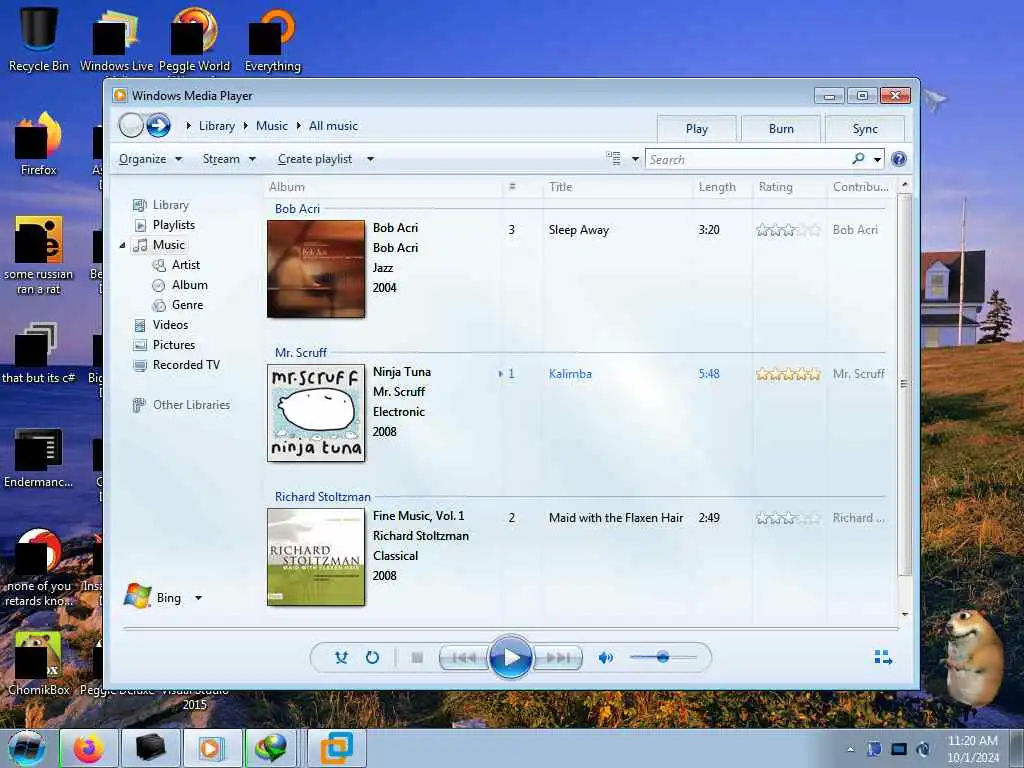
Task: Sort by the Album column header
Action: [383, 187]
